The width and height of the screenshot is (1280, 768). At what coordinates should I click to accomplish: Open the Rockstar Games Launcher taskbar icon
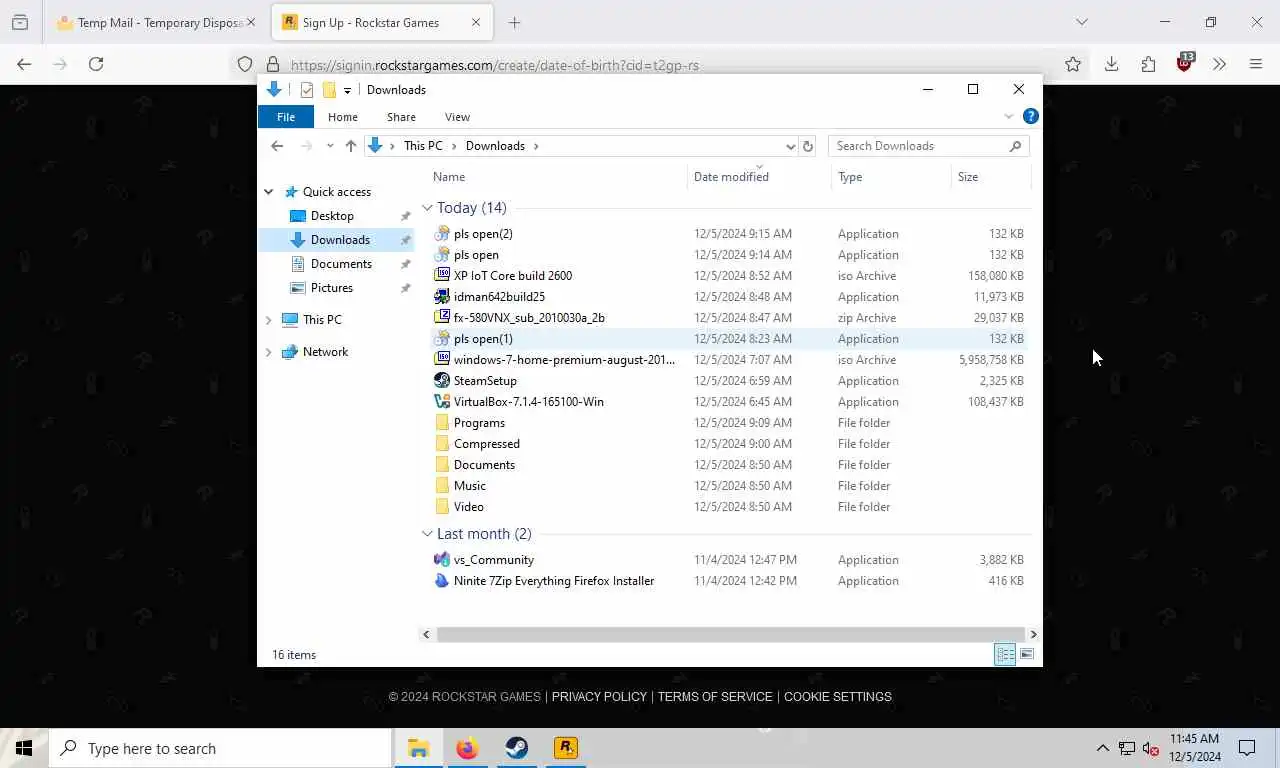[x=566, y=748]
